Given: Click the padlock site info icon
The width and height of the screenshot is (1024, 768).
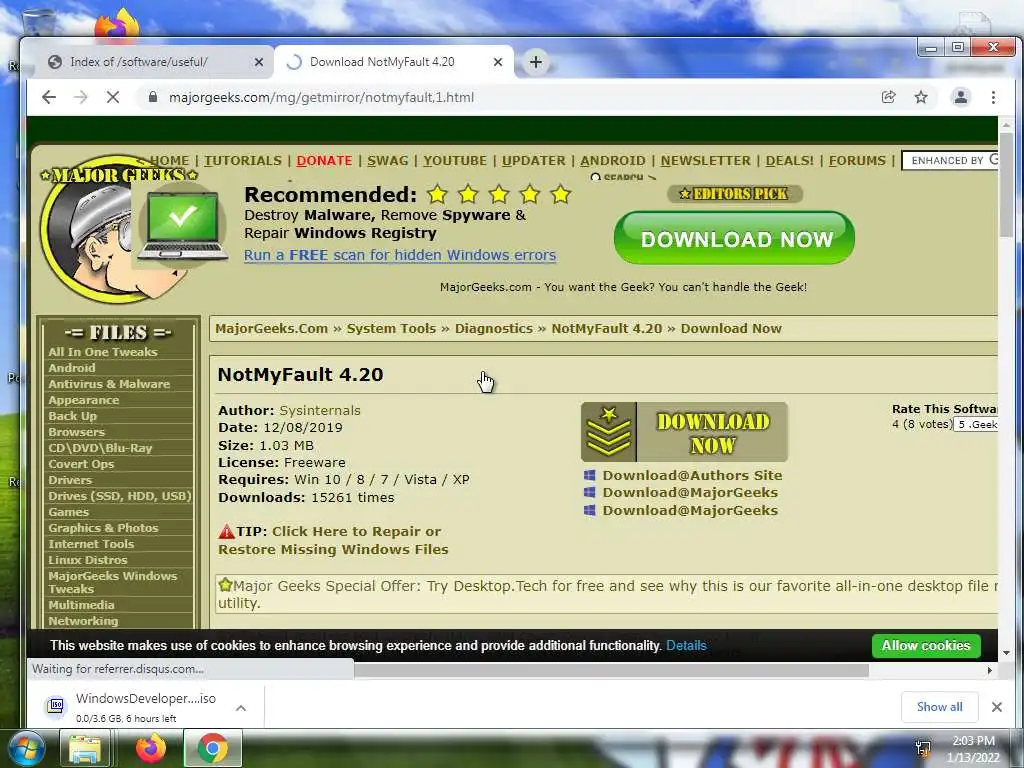Looking at the screenshot, I should point(153,97).
